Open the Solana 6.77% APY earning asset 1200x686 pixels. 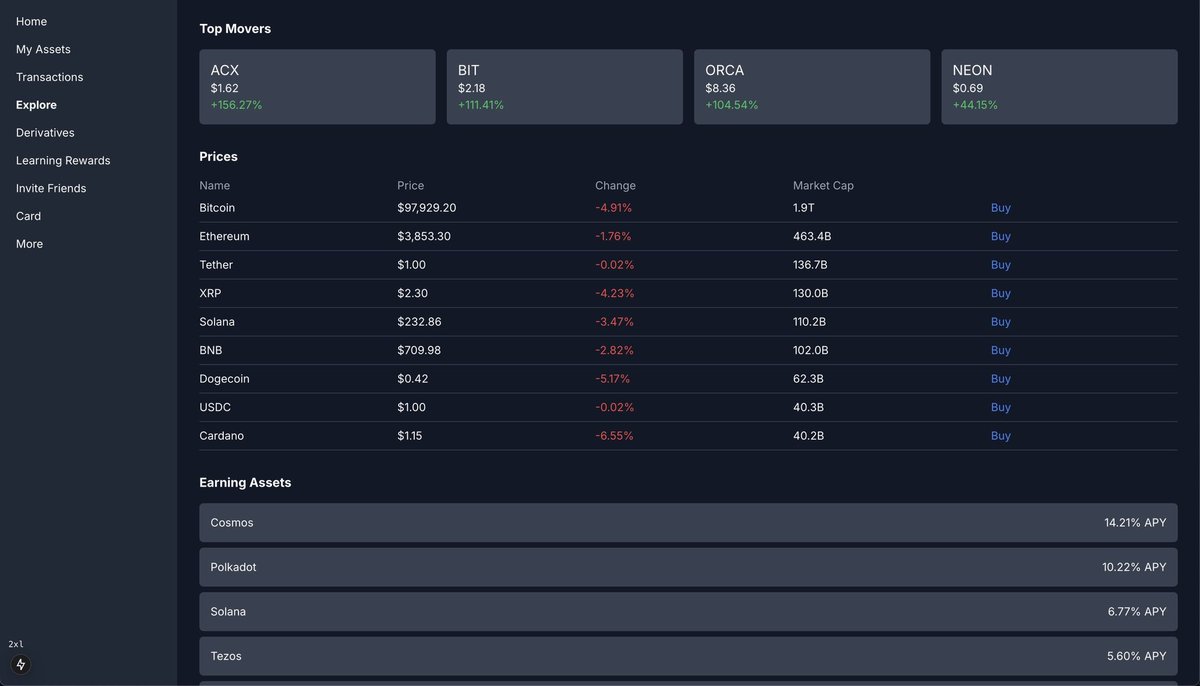(688, 612)
